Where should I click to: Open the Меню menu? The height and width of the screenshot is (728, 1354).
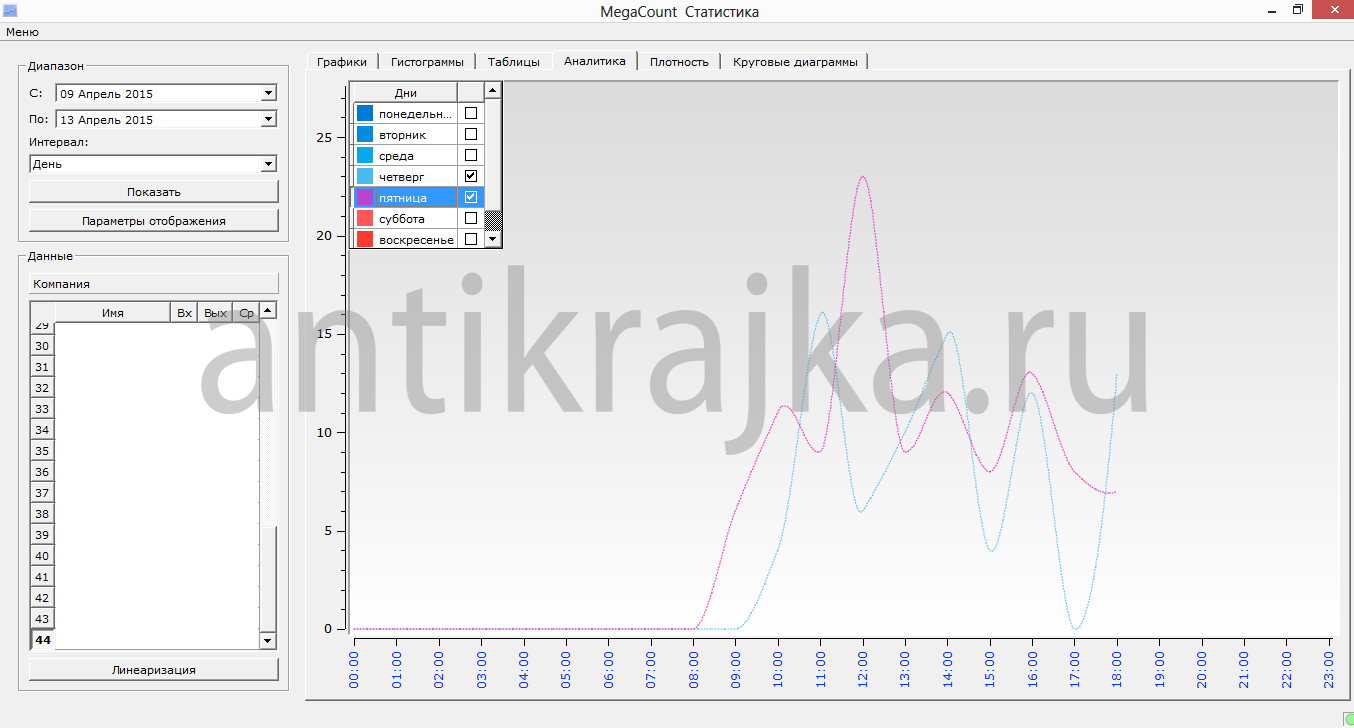click(22, 32)
